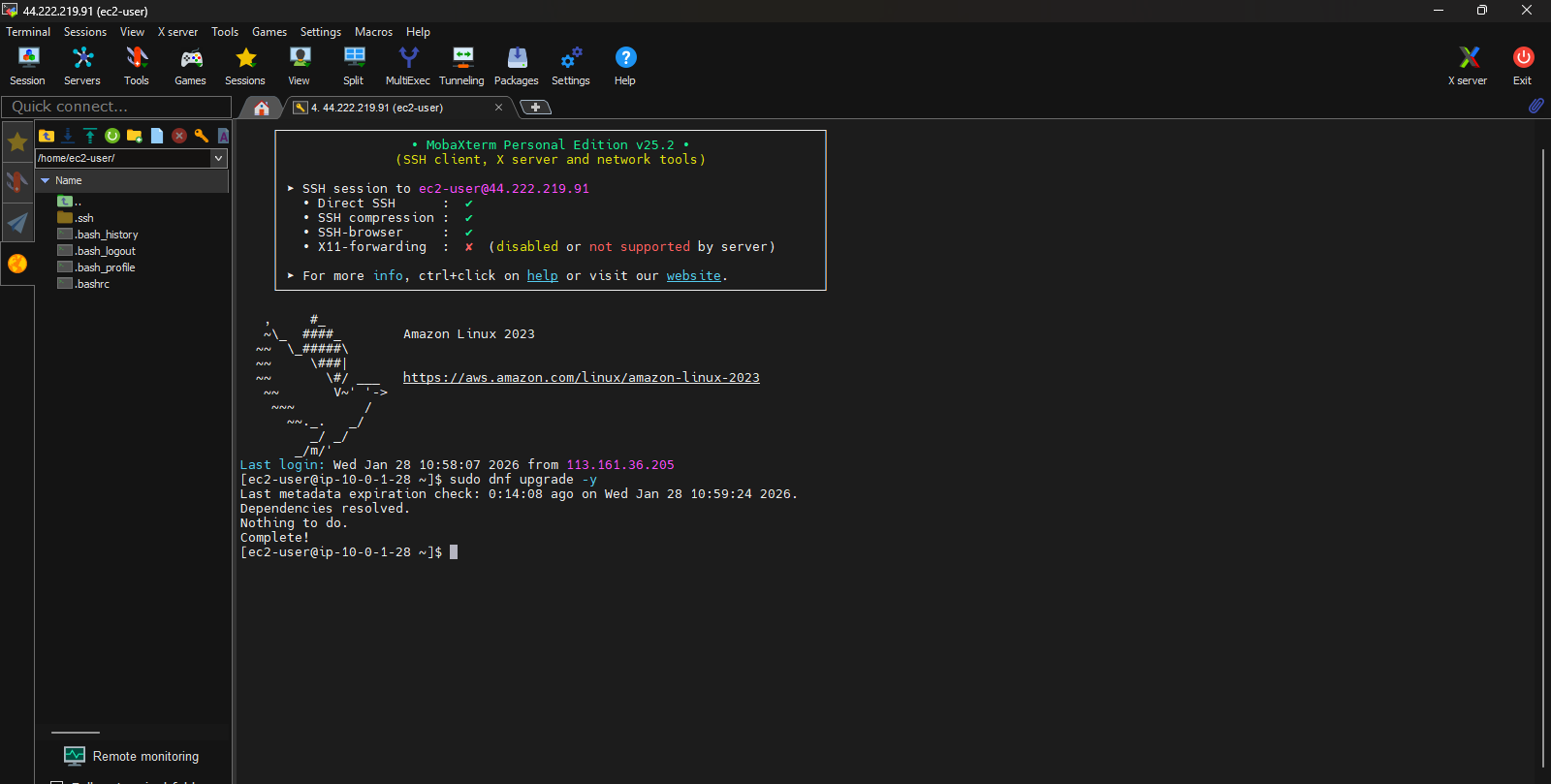Open the paper plane macros side tab
The height and width of the screenshot is (784, 1551).
click(x=17, y=223)
